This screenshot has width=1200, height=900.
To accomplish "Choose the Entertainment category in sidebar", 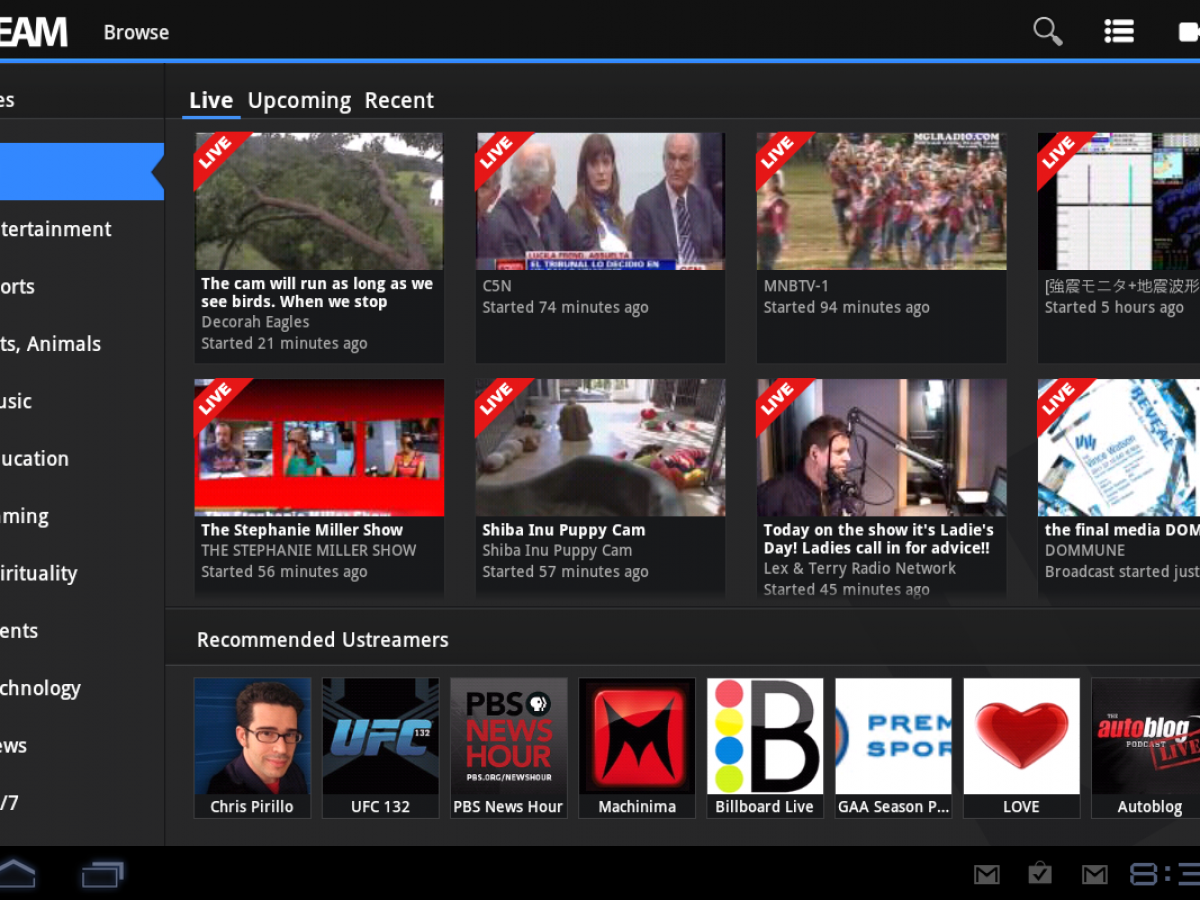I will click(x=56, y=229).
